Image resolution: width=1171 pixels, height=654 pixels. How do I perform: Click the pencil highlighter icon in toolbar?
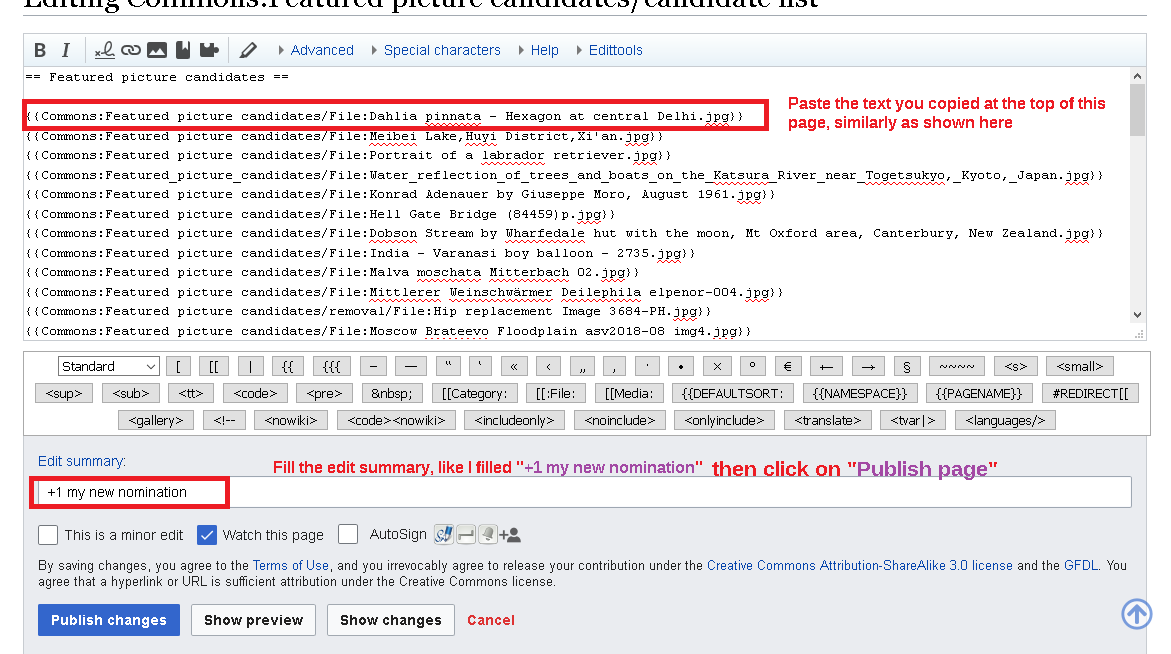(x=248, y=50)
